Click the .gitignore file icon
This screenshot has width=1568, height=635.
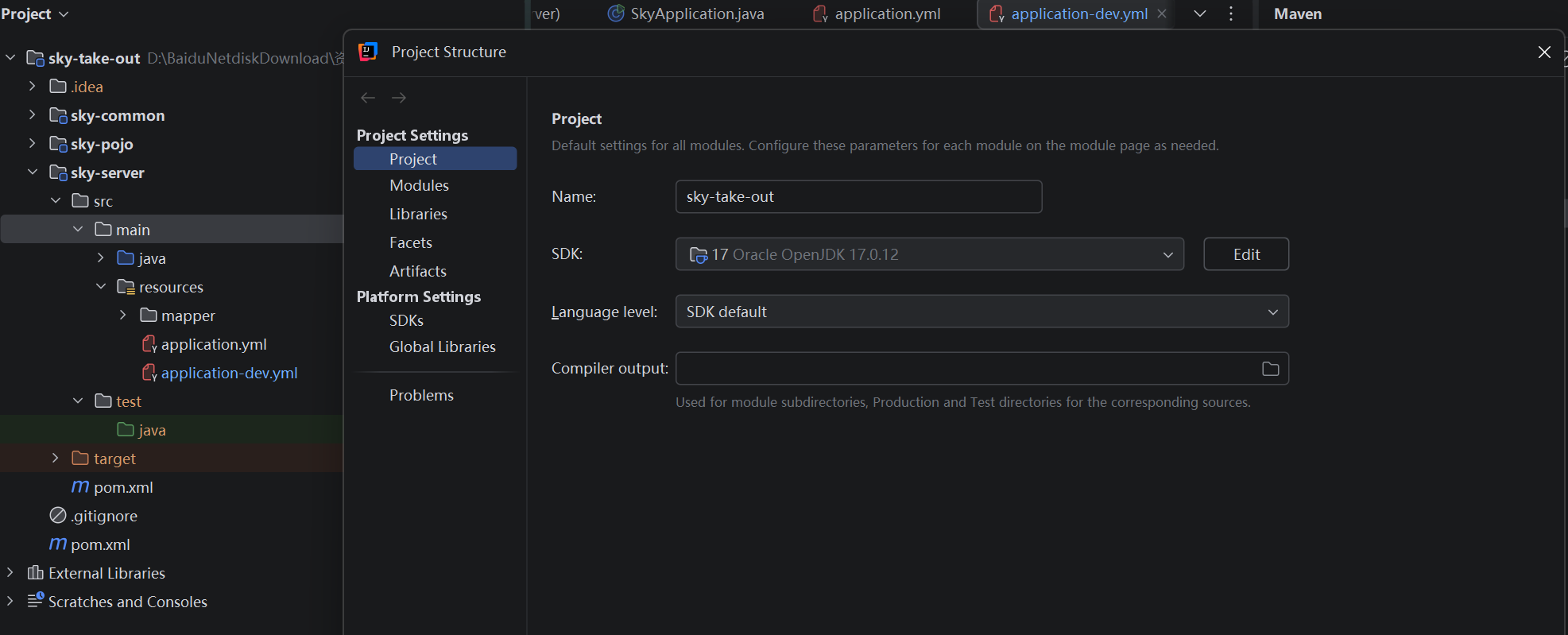[58, 515]
